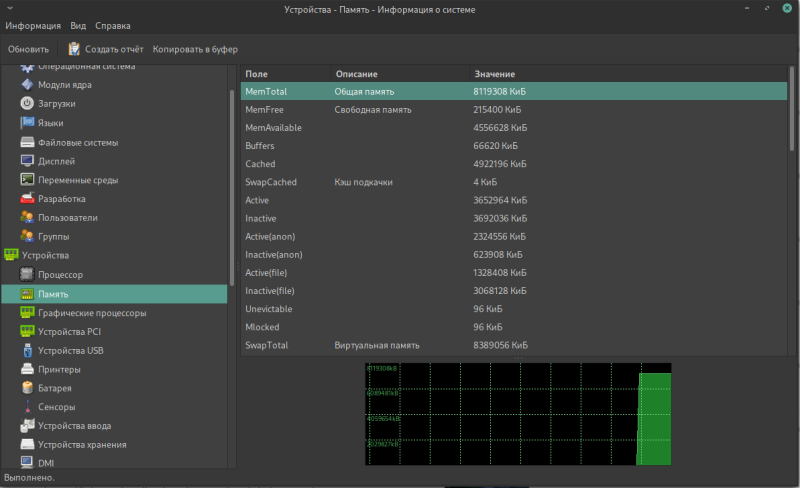Click the Батарея battery icon
The image size is (800, 488).
click(x=28, y=388)
